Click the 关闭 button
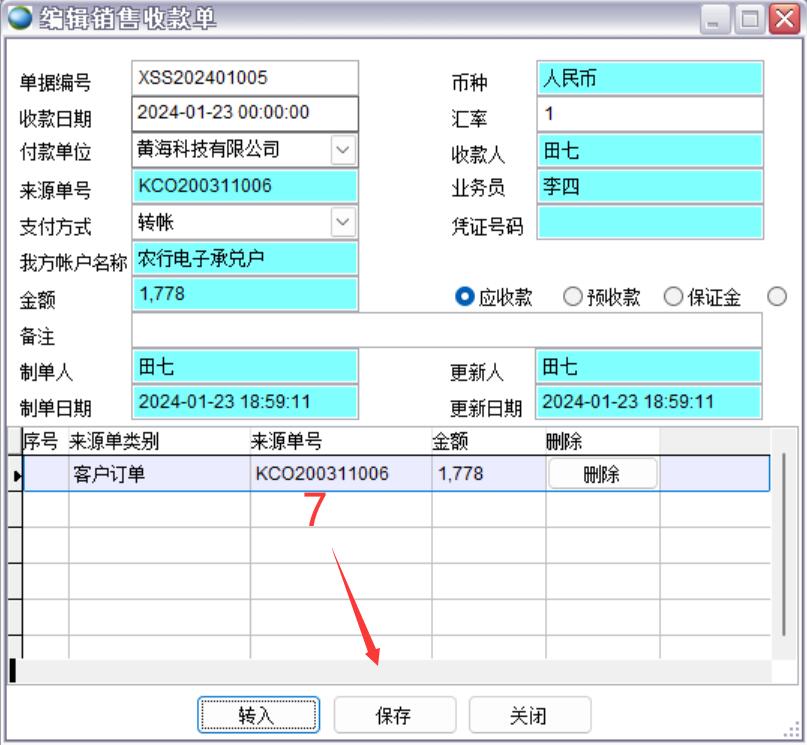Screen dimensions: 807x745 [x=529, y=715]
